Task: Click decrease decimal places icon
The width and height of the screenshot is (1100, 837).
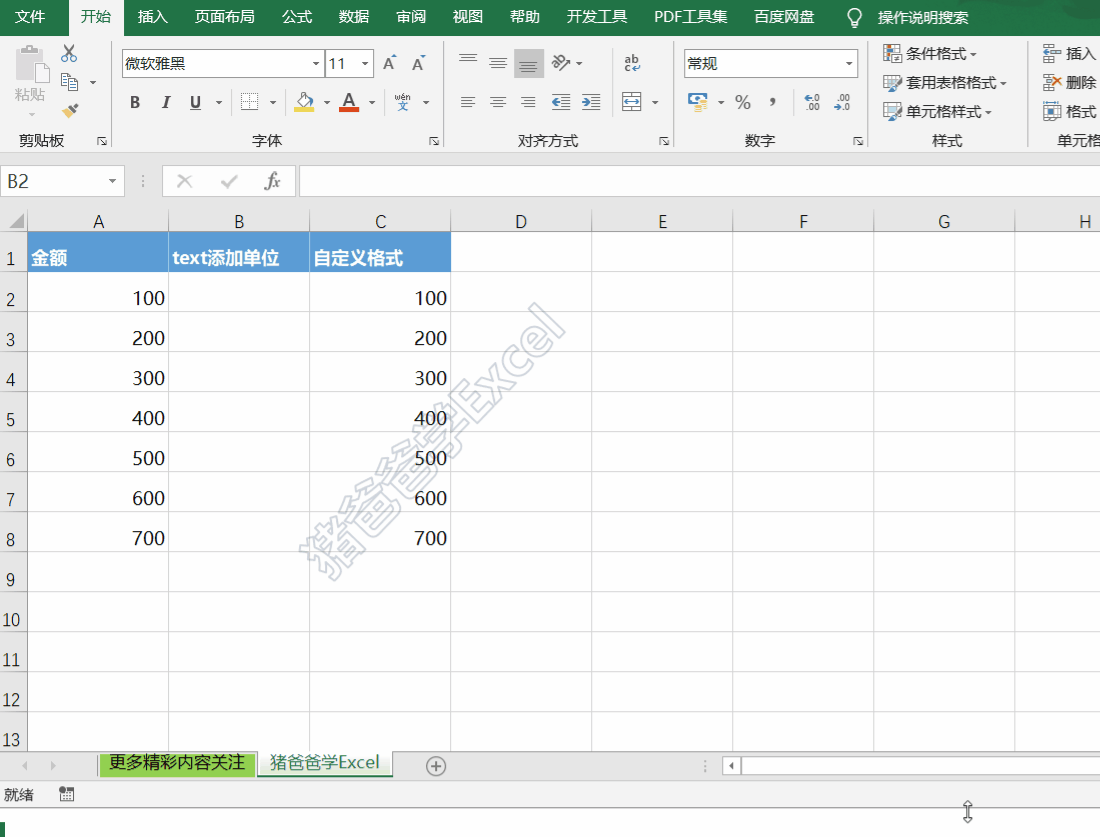Action: coord(842,102)
